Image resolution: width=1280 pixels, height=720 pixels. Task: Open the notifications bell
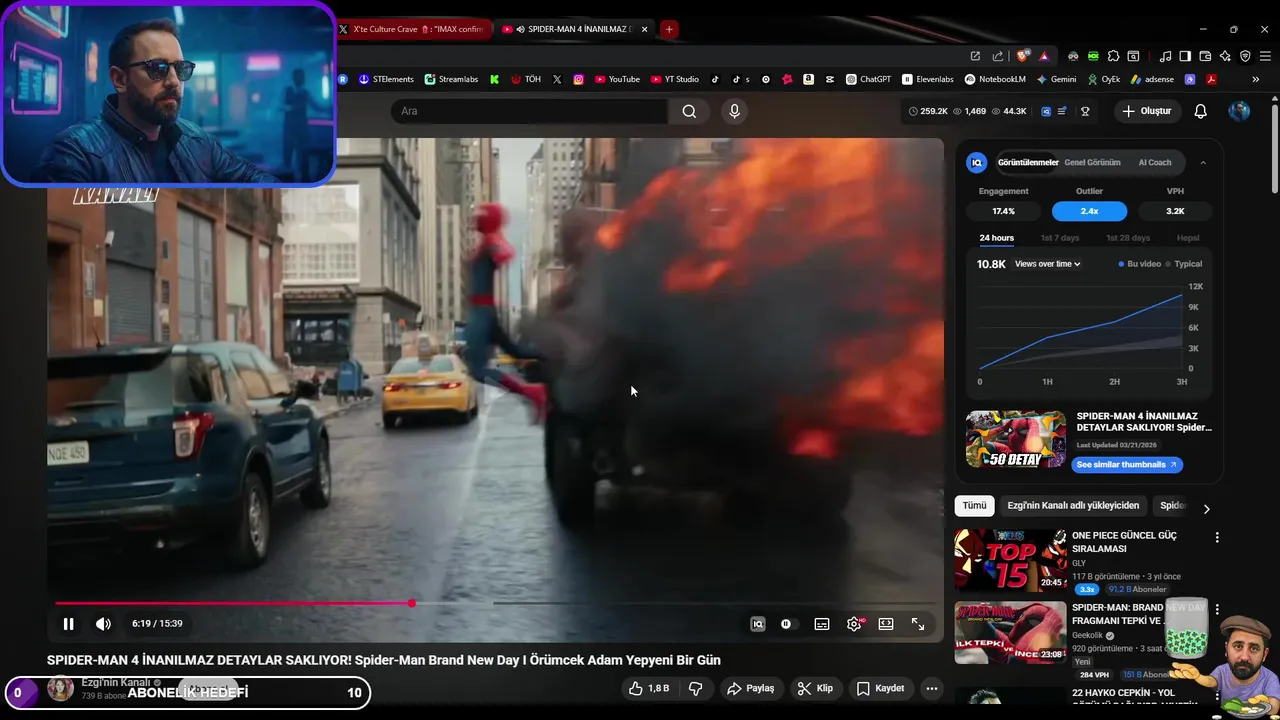tap(1201, 111)
